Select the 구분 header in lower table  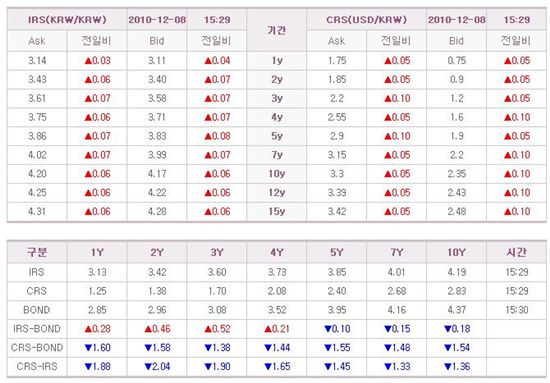click(x=37, y=252)
